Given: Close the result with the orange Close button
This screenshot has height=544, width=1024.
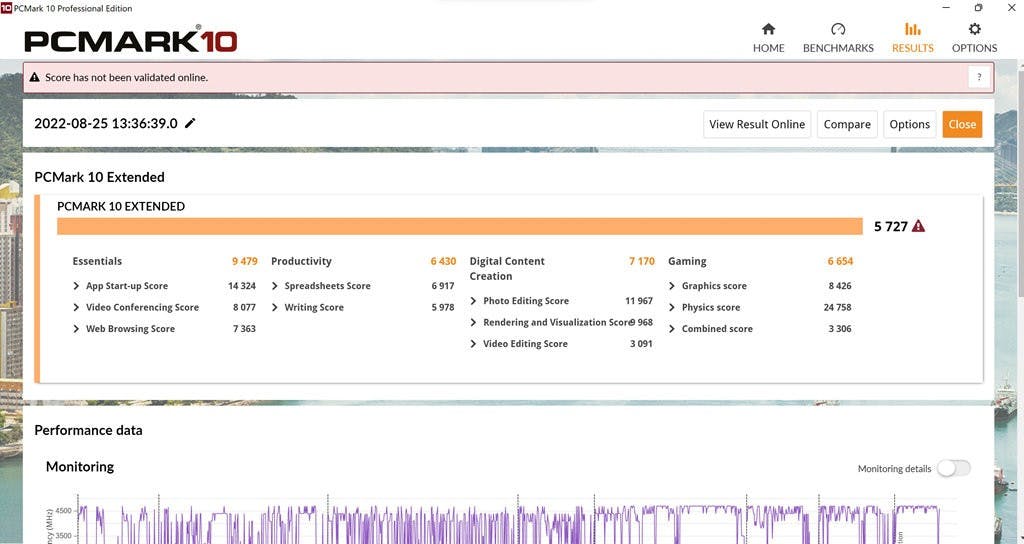Looking at the screenshot, I should tap(962, 124).
